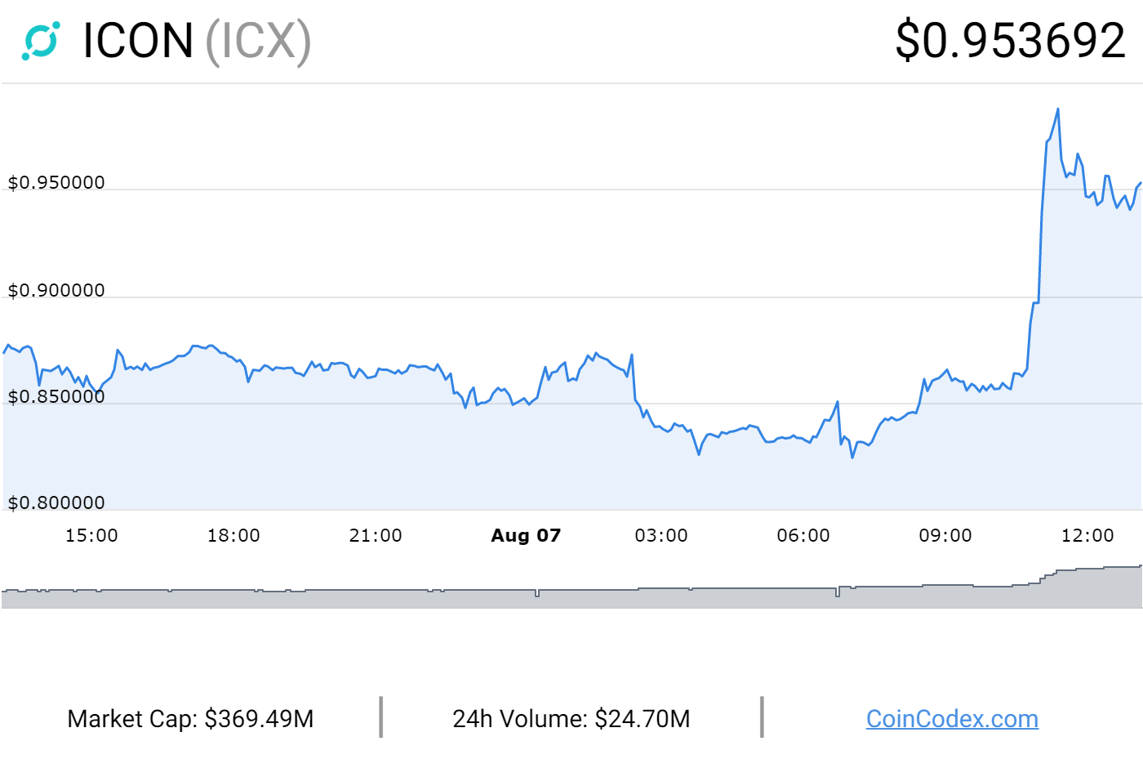The width and height of the screenshot is (1143, 768).
Task: Click the 18:00 time axis label
Action: tap(233, 536)
